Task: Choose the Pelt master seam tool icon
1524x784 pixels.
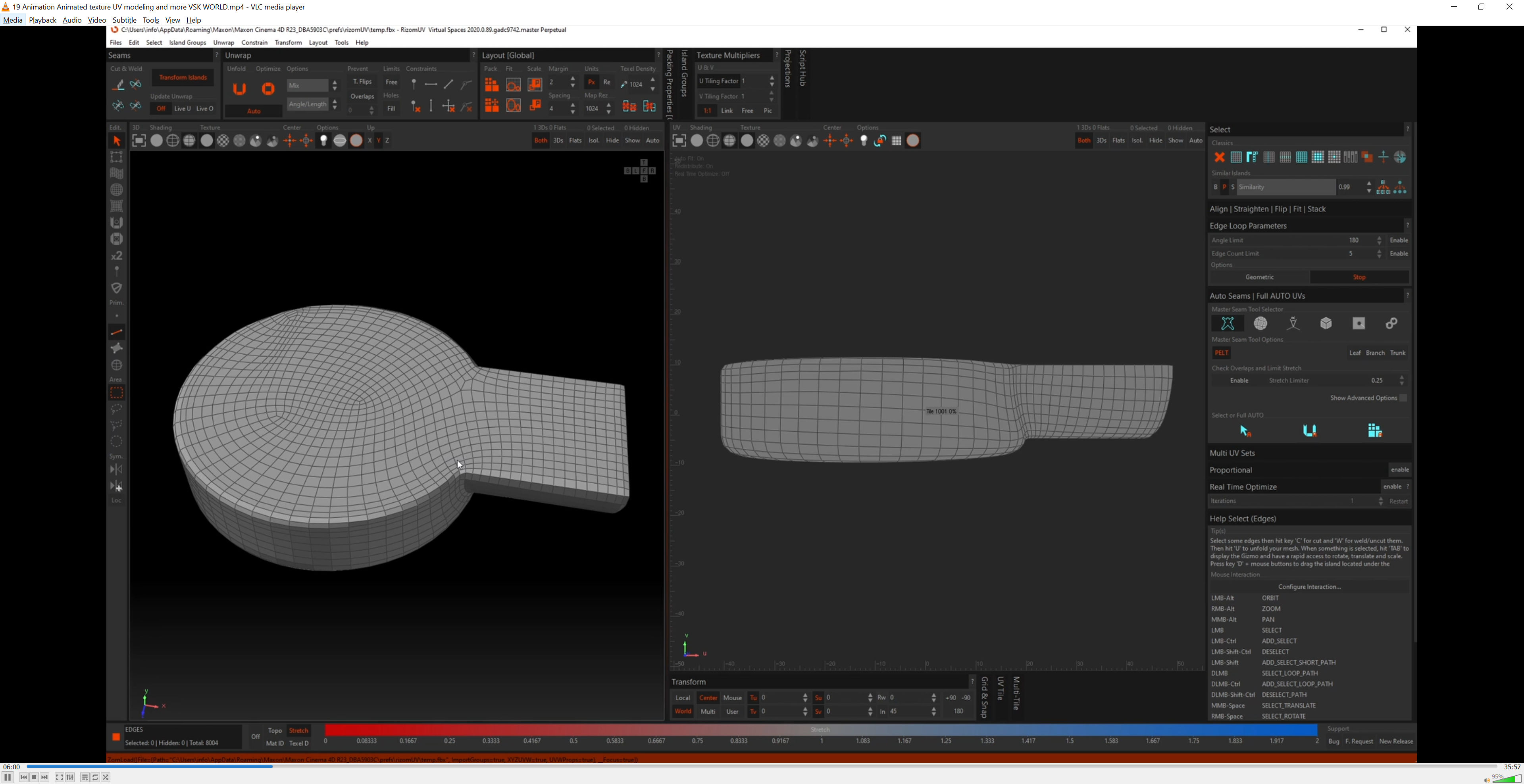Action: click(1228, 323)
